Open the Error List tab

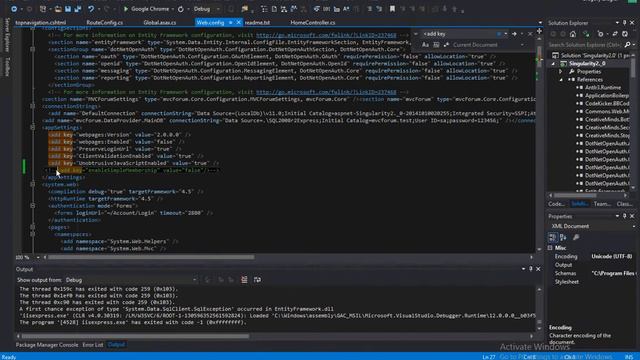pyautogui.click(x=93, y=345)
